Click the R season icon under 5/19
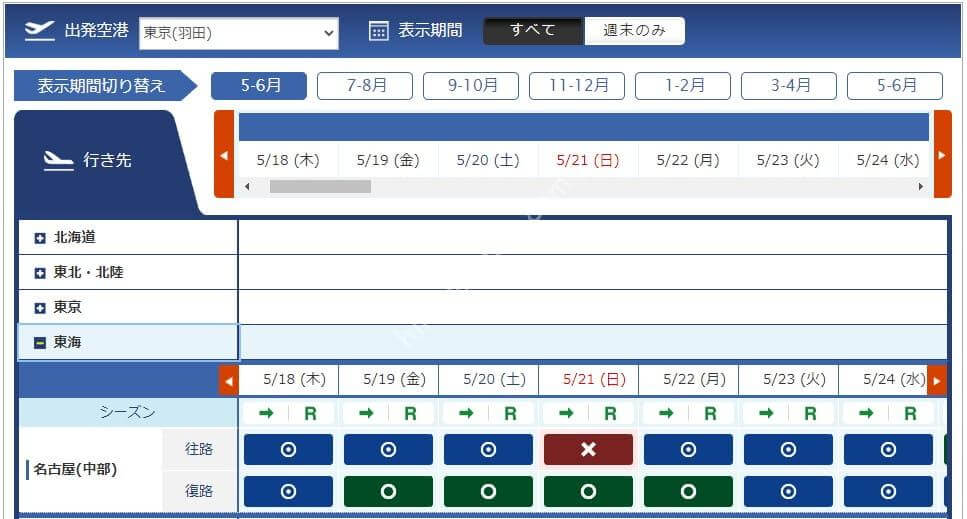Viewport: 967px width, 519px height. tap(410, 414)
